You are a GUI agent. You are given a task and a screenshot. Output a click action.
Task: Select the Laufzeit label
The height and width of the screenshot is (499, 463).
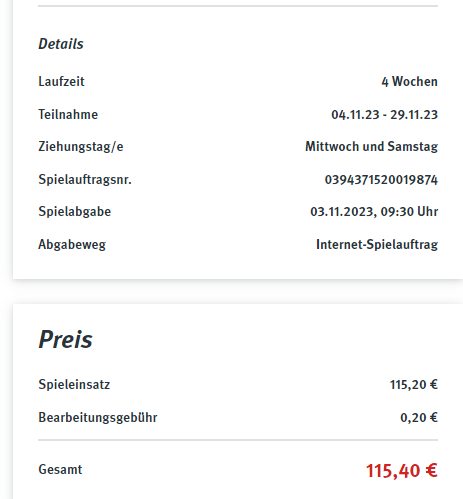pos(61,82)
